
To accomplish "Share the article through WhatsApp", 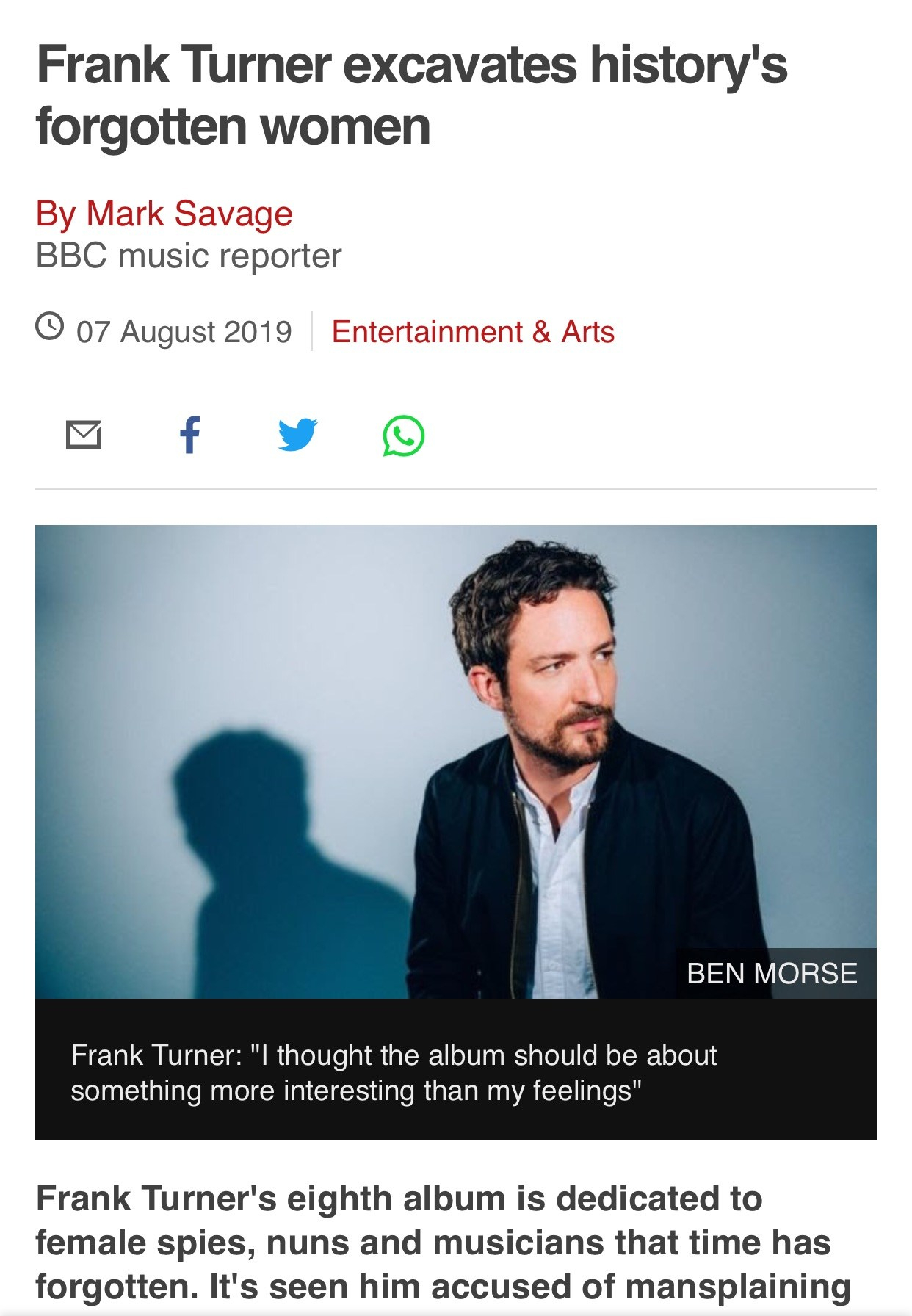I will coord(403,436).
